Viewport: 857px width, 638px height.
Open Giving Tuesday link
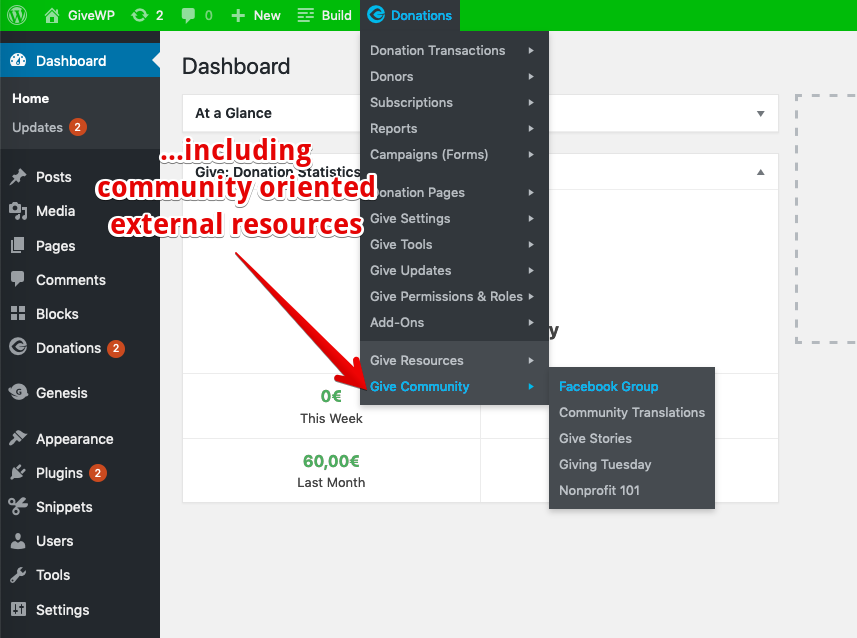pyautogui.click(x=605, y=464)
